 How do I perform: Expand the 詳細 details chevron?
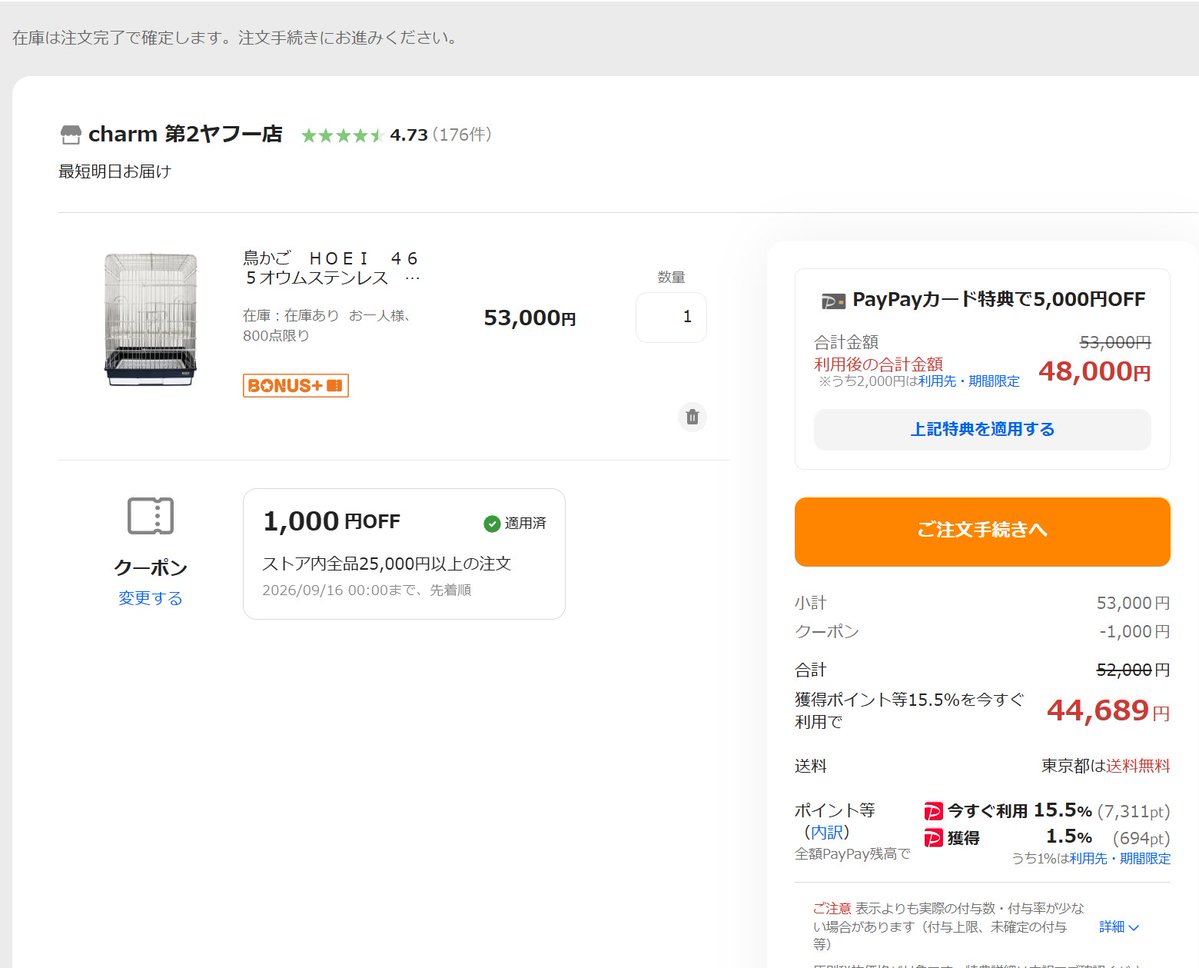tap(1119, 927)
